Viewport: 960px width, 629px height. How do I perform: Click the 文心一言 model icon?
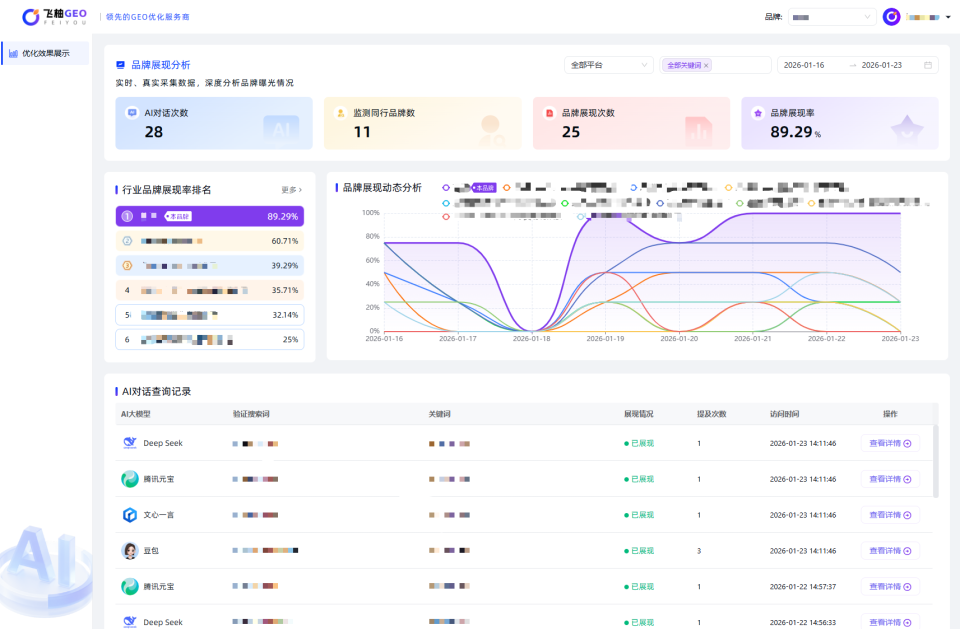click(x=130, y=515)
